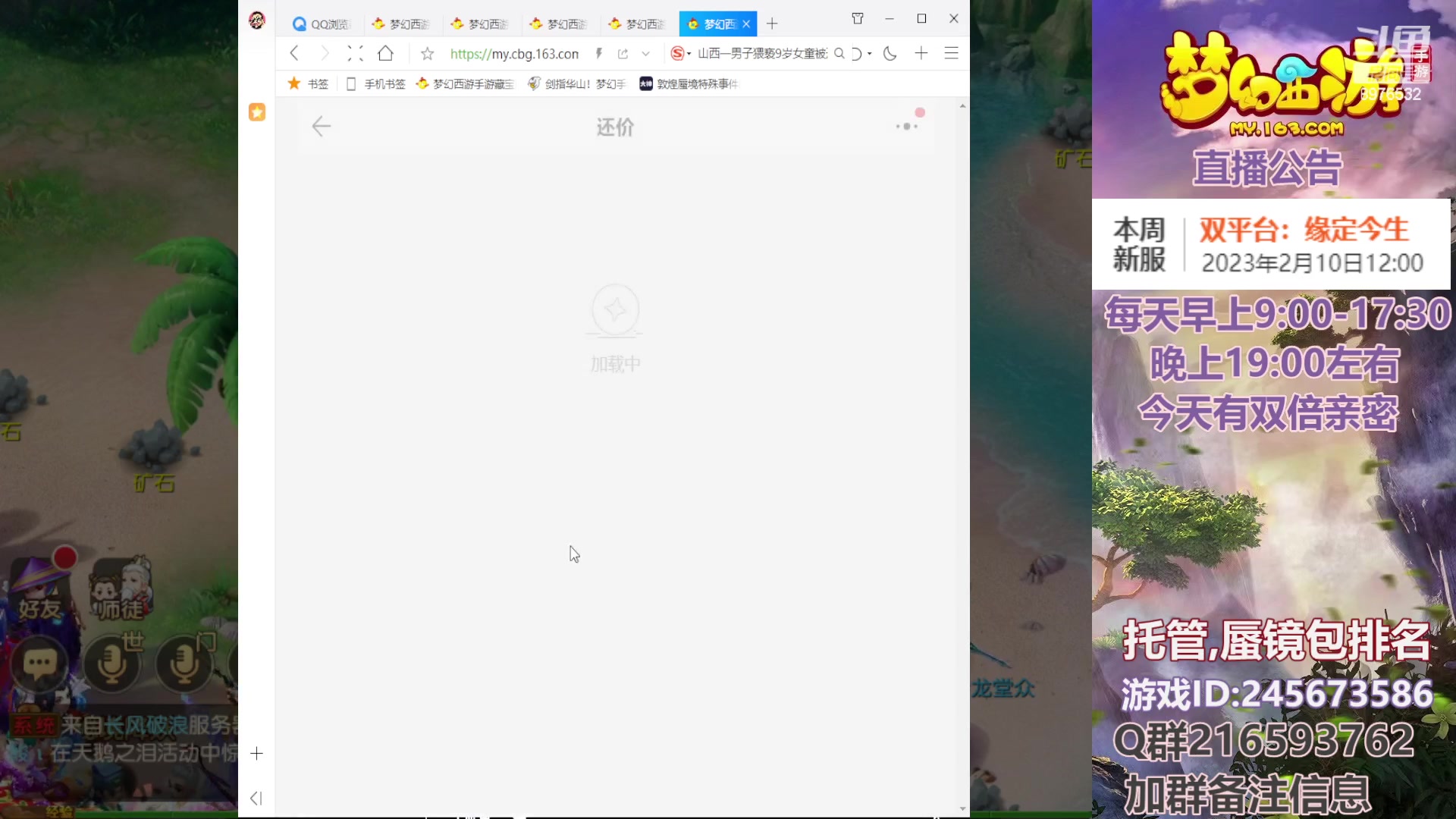Open the 梦幻西游手游藏宝 bookmark
Image resolution: width=1456 pixels, height=819 pixels.
465,83
